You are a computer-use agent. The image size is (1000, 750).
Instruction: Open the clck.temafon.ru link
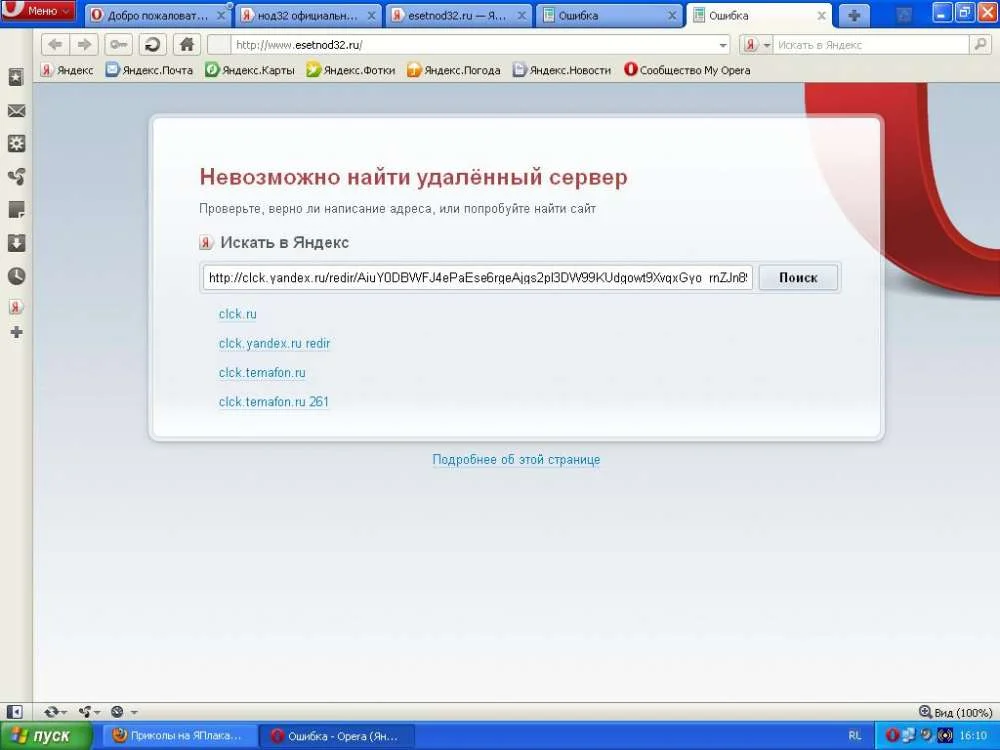(x=262, y=372)
